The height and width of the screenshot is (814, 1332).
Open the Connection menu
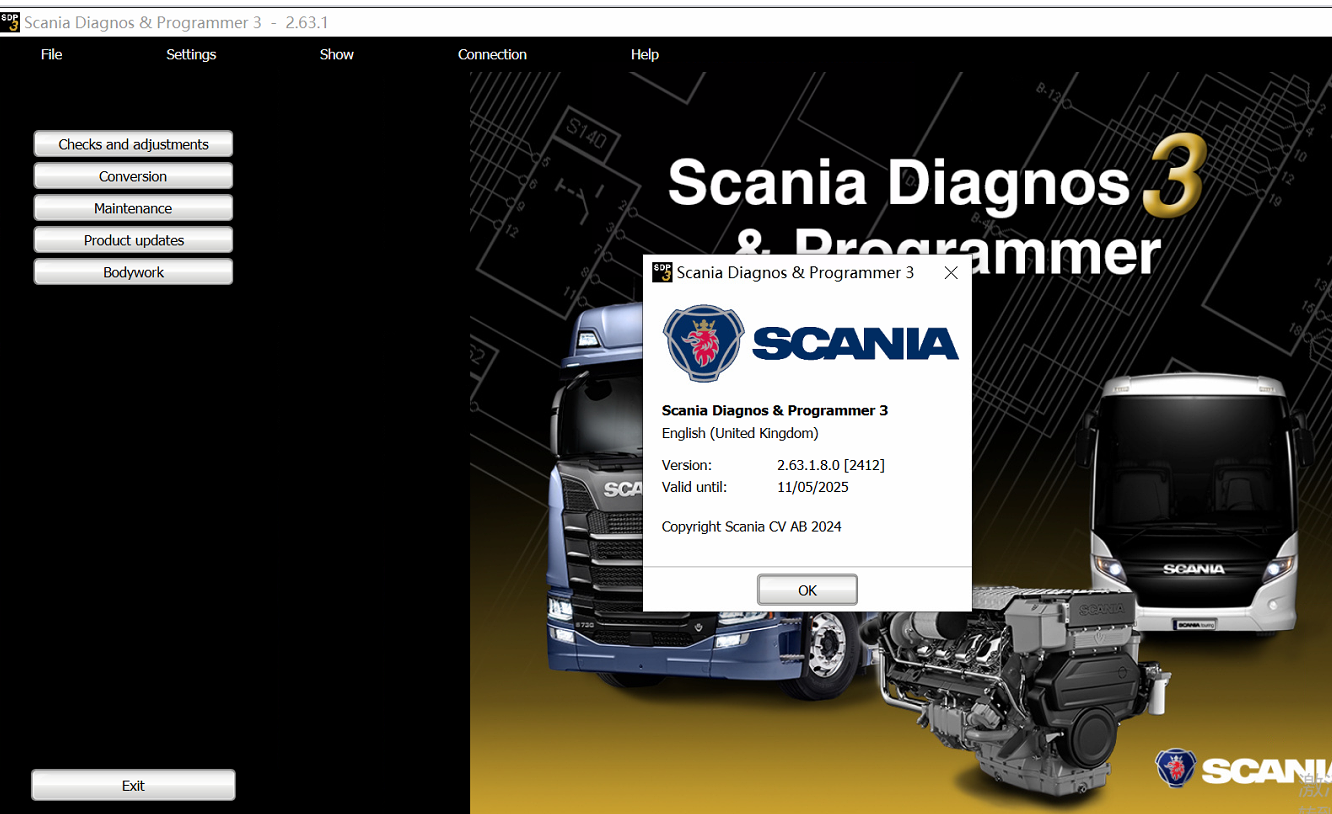492,54
